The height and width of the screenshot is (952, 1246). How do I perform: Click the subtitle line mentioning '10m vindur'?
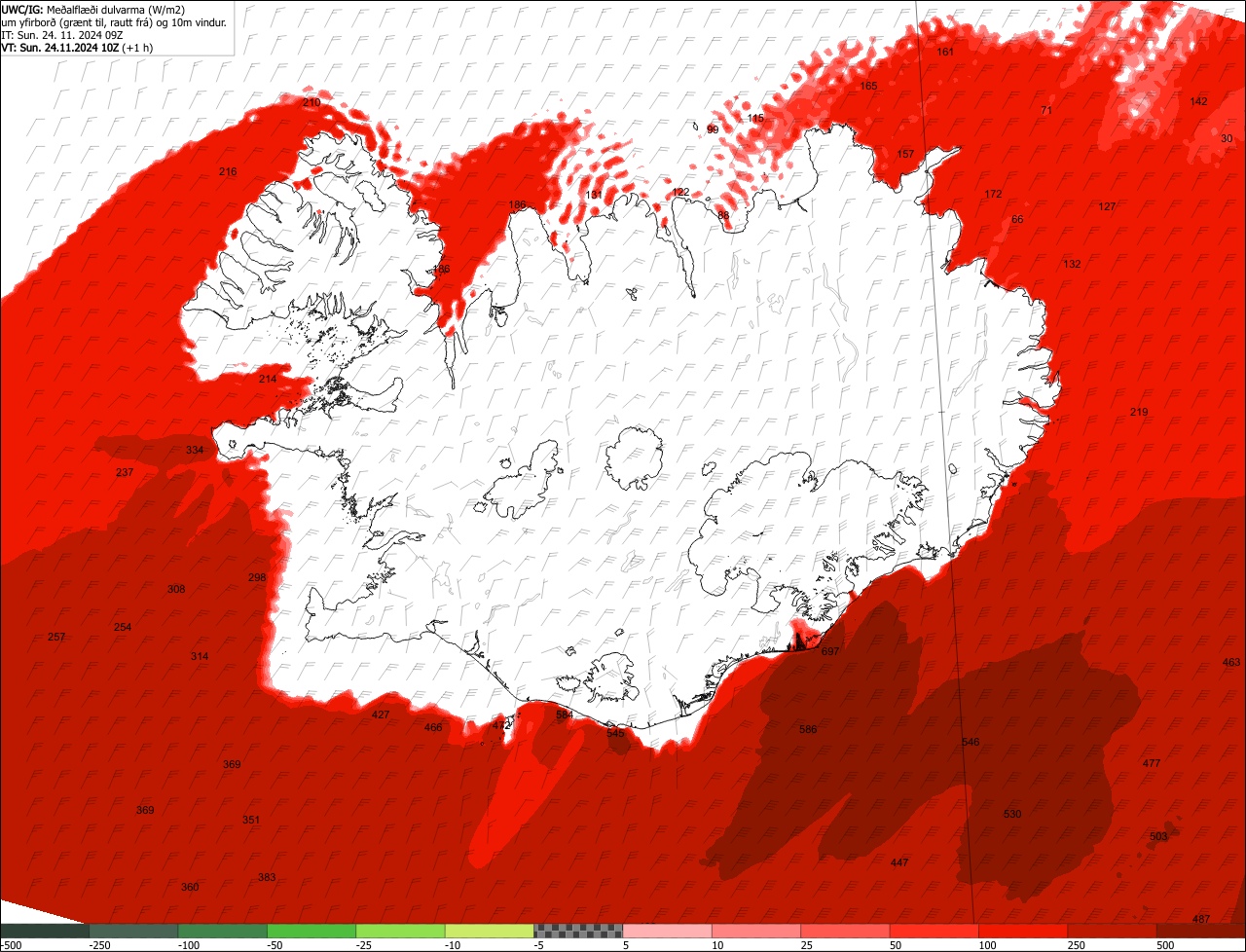114,21
